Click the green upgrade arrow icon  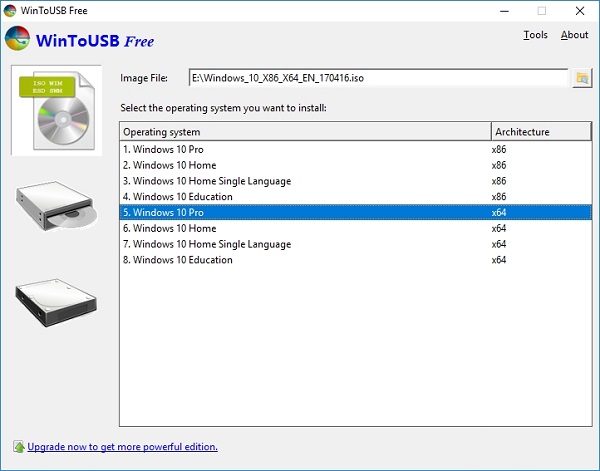tap(19, 447)
